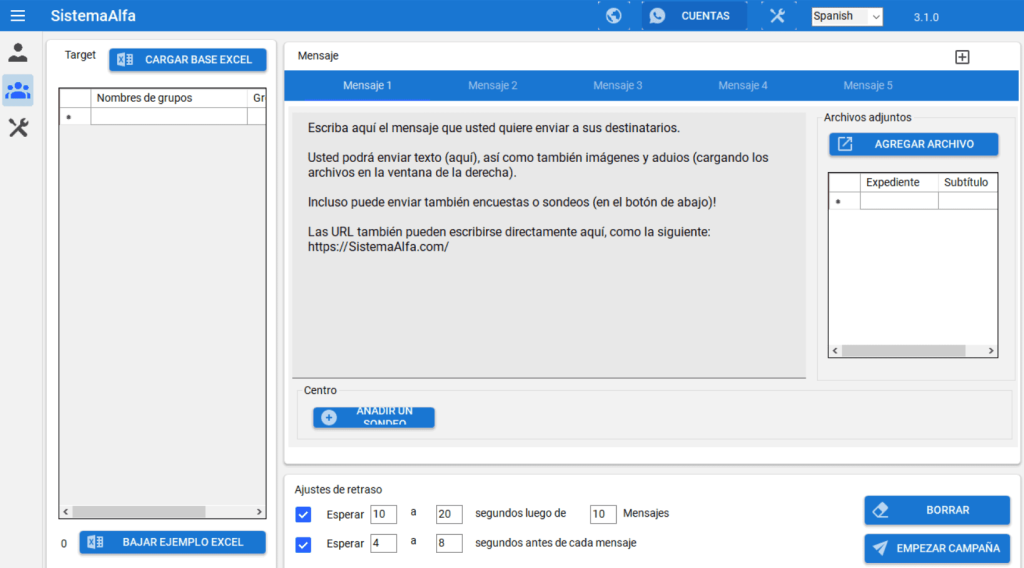Click the left arrow of attachments scrollbar
The height and width of the screenshot is (568, 1024).
(835, 351)
